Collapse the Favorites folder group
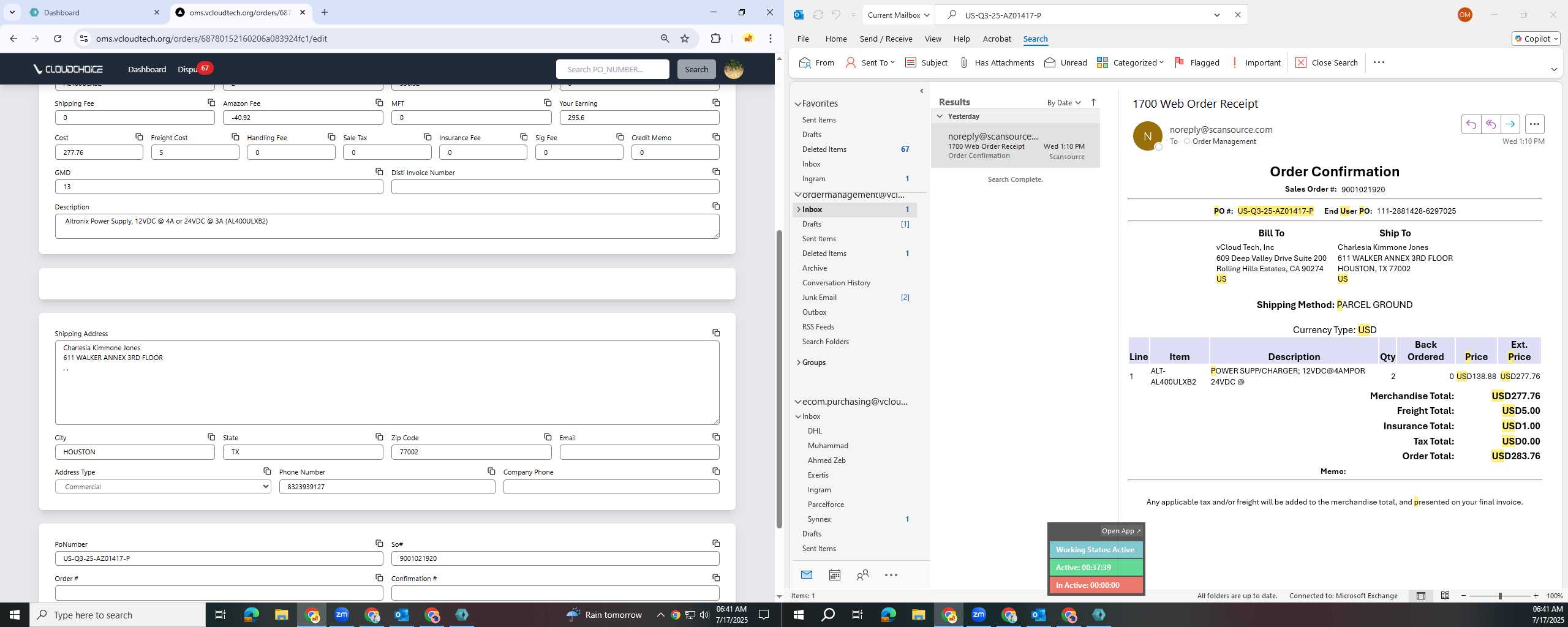The width and height of the screenshot is (1568, 627). [798, 104]
